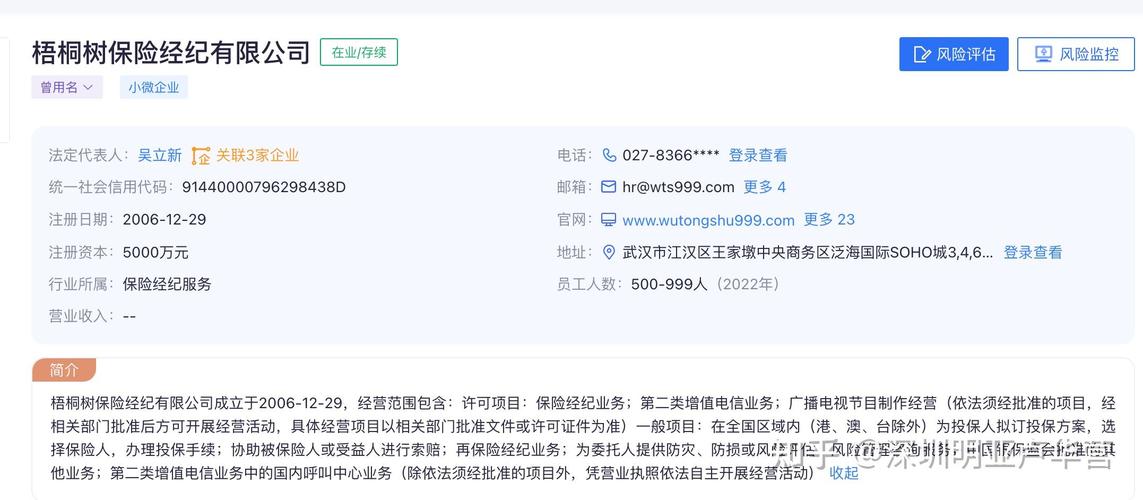The height and width of the screenshot is (500, 1143).
Task: Click the phone number 027-8366****
Action: tap(671, 155)
